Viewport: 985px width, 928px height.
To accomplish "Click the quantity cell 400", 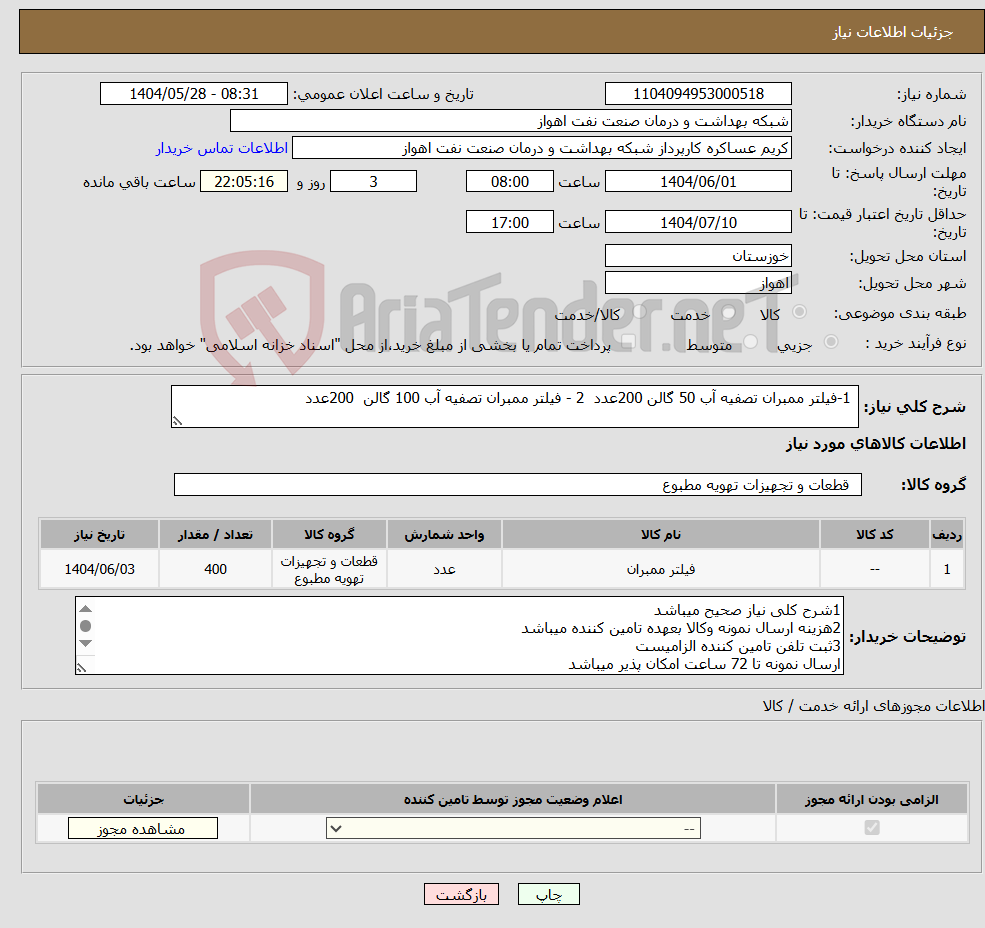I will (x=215, y=569).
